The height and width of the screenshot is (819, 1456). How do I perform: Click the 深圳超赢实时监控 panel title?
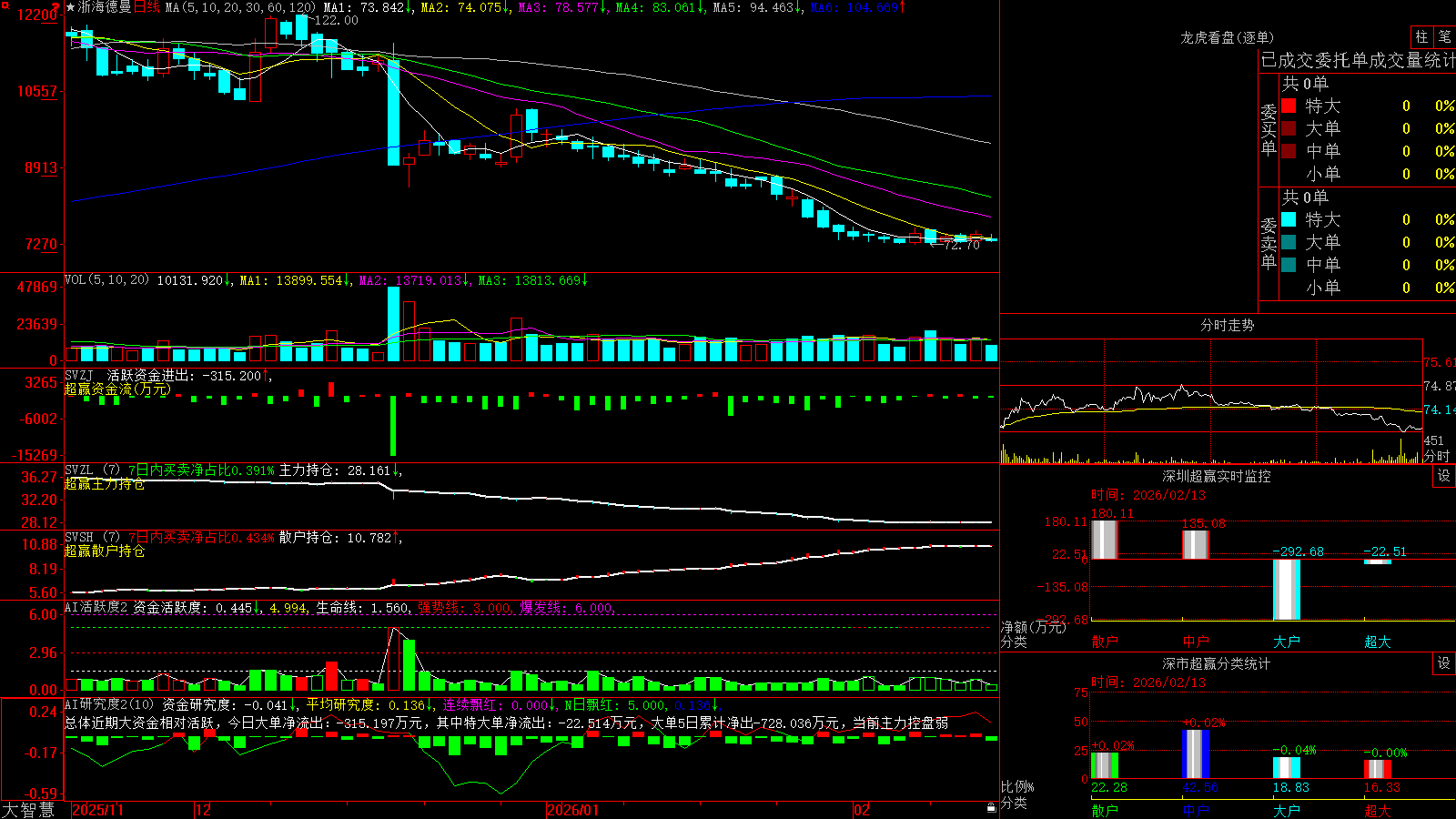coord(1217,476)
